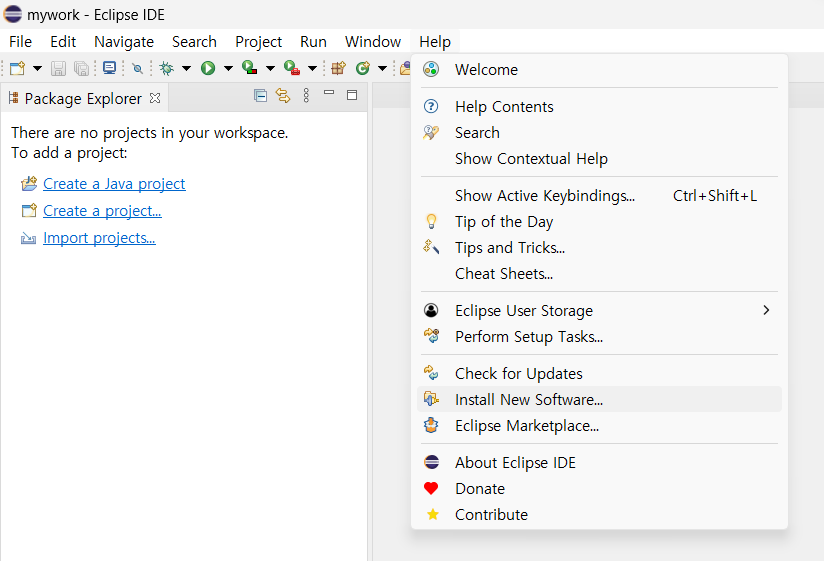Select Tips and Tricks... entry
Screen dimensions: 824x561
[x=599, y=247]
